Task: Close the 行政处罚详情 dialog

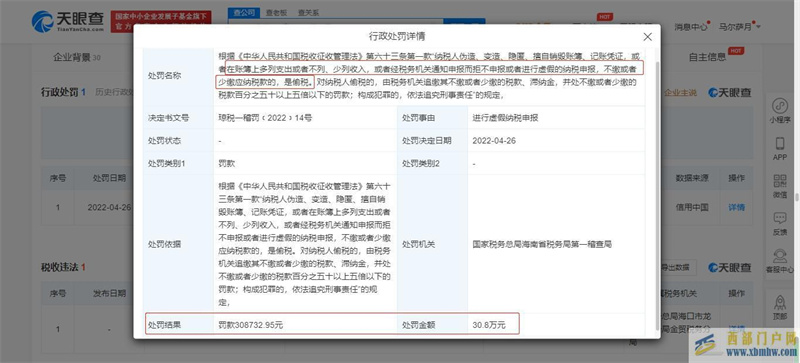Action: (x=647, y=37)
